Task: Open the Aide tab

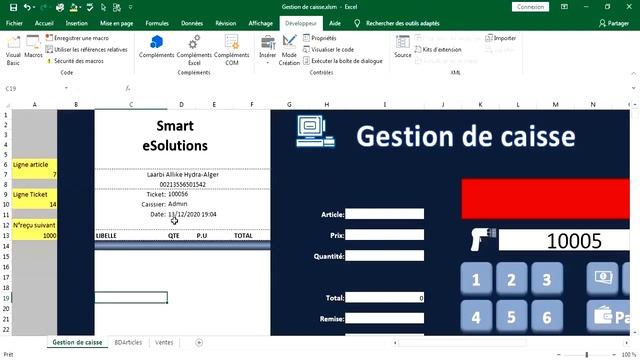Action: pyautogui.click(x=335, y=23)
